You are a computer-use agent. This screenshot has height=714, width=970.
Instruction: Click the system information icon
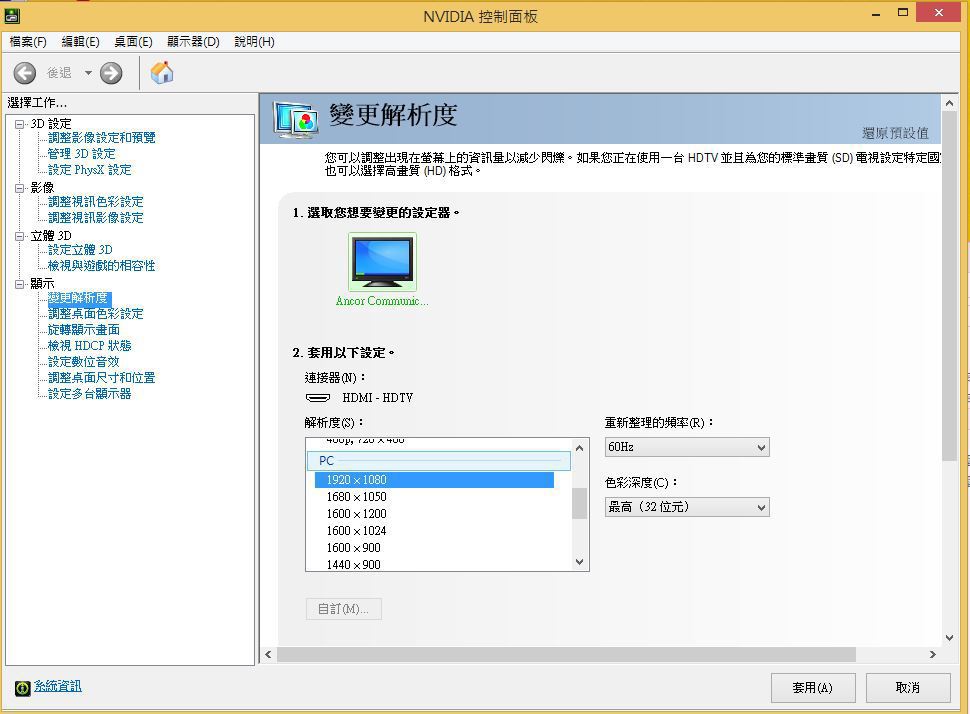(23, 687)
